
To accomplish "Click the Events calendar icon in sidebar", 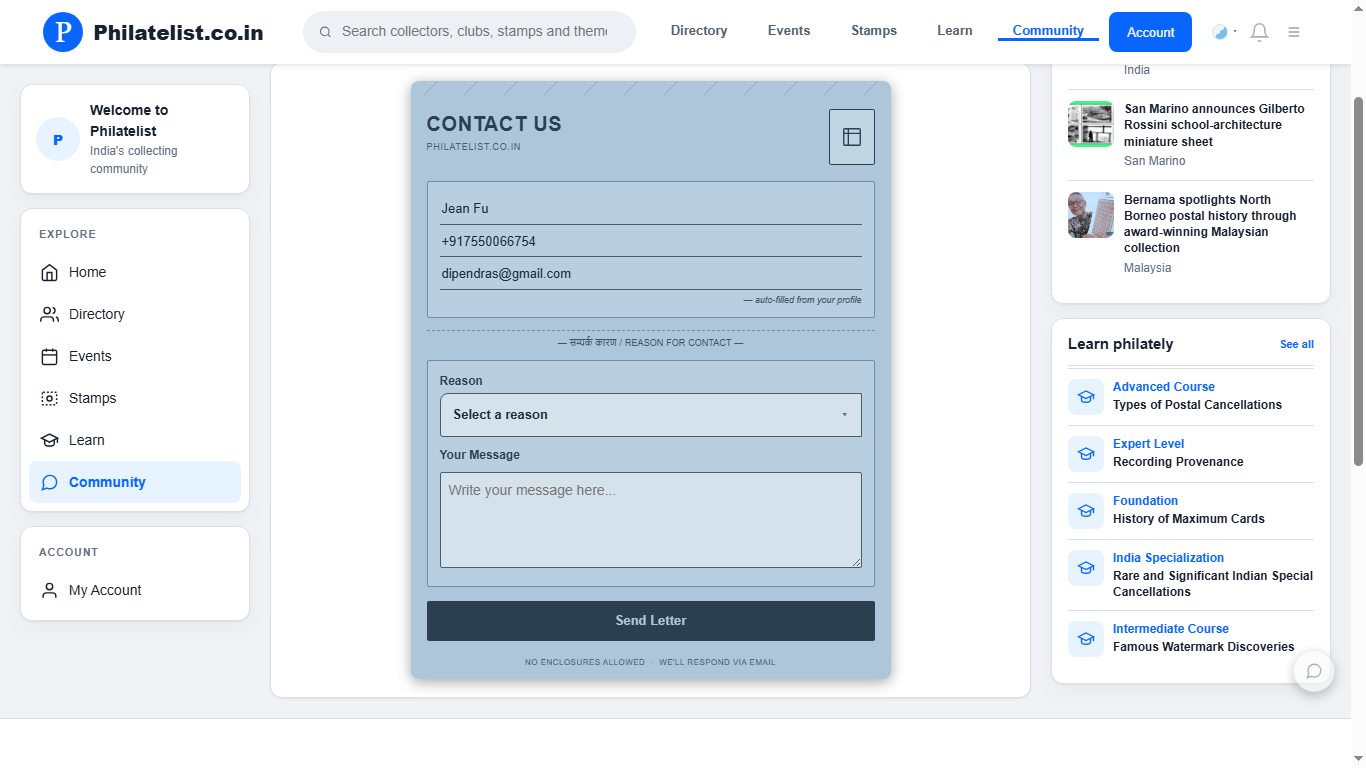I will (x=49, y=356).
